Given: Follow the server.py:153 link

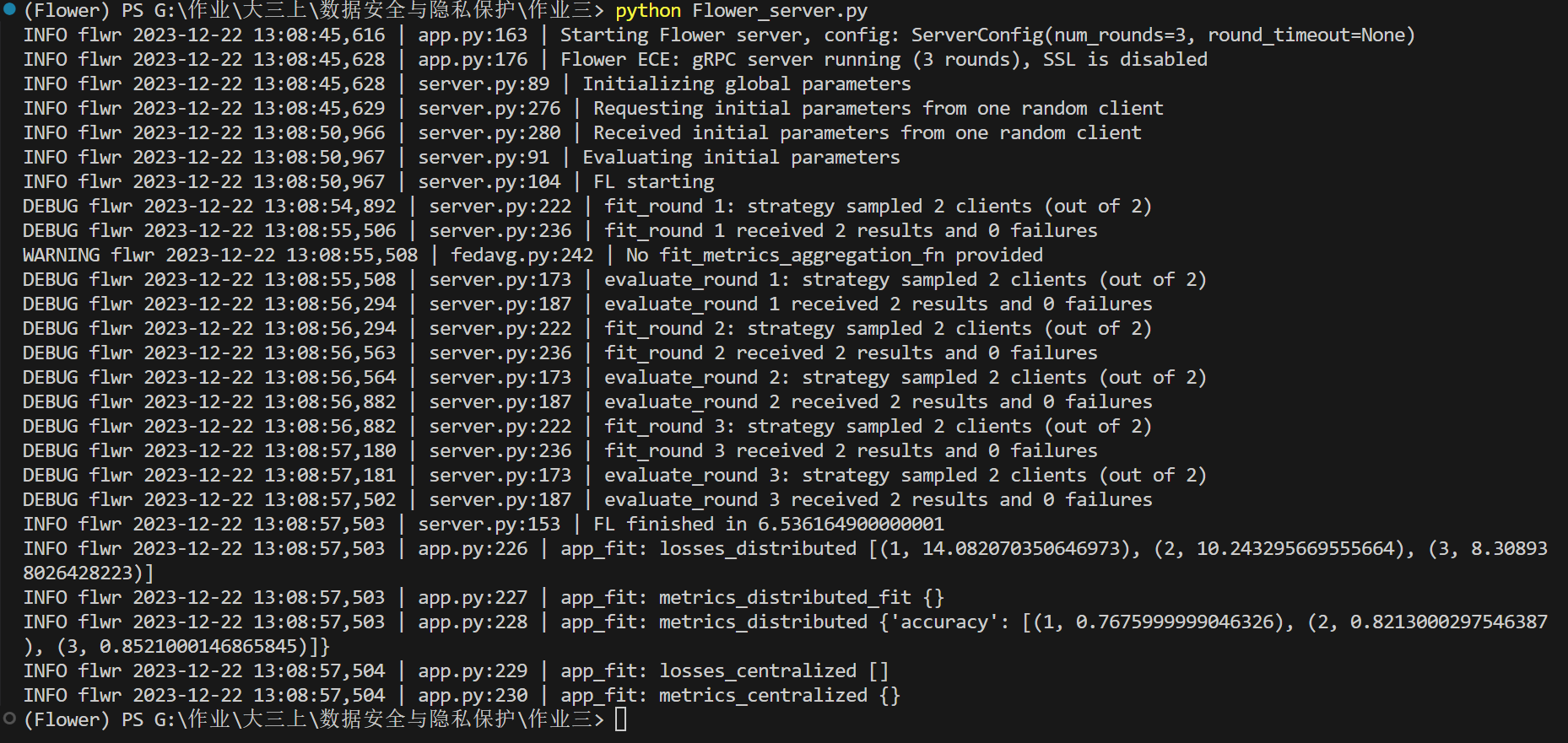Looking at the screenshot, I should 489,525.
